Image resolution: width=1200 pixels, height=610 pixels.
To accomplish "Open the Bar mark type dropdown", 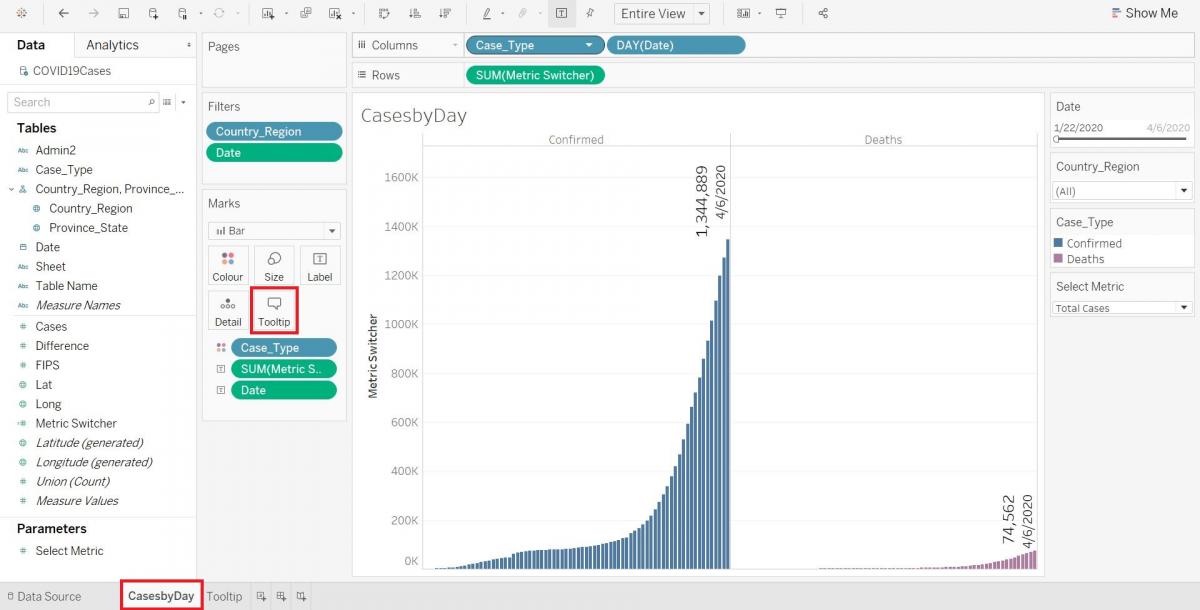I will [274, 231].
